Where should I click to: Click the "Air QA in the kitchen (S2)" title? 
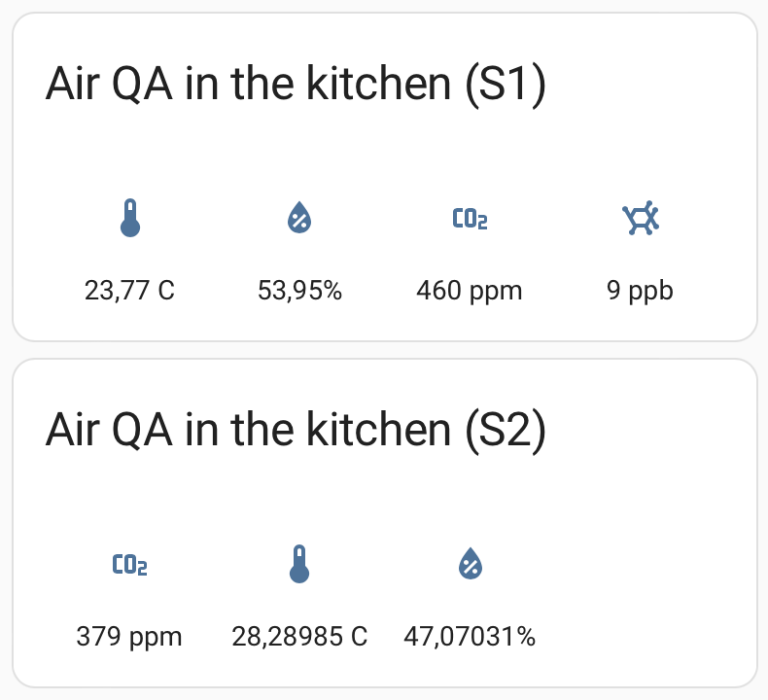[x=296, y=431]
